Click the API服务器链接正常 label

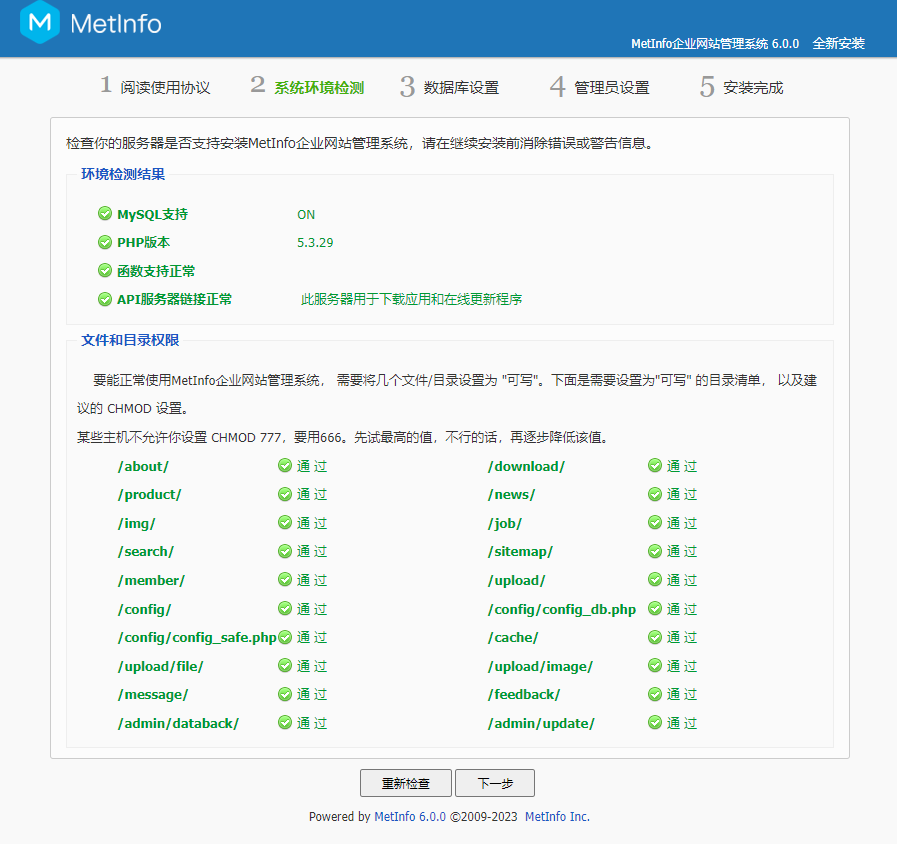point(174,299)
